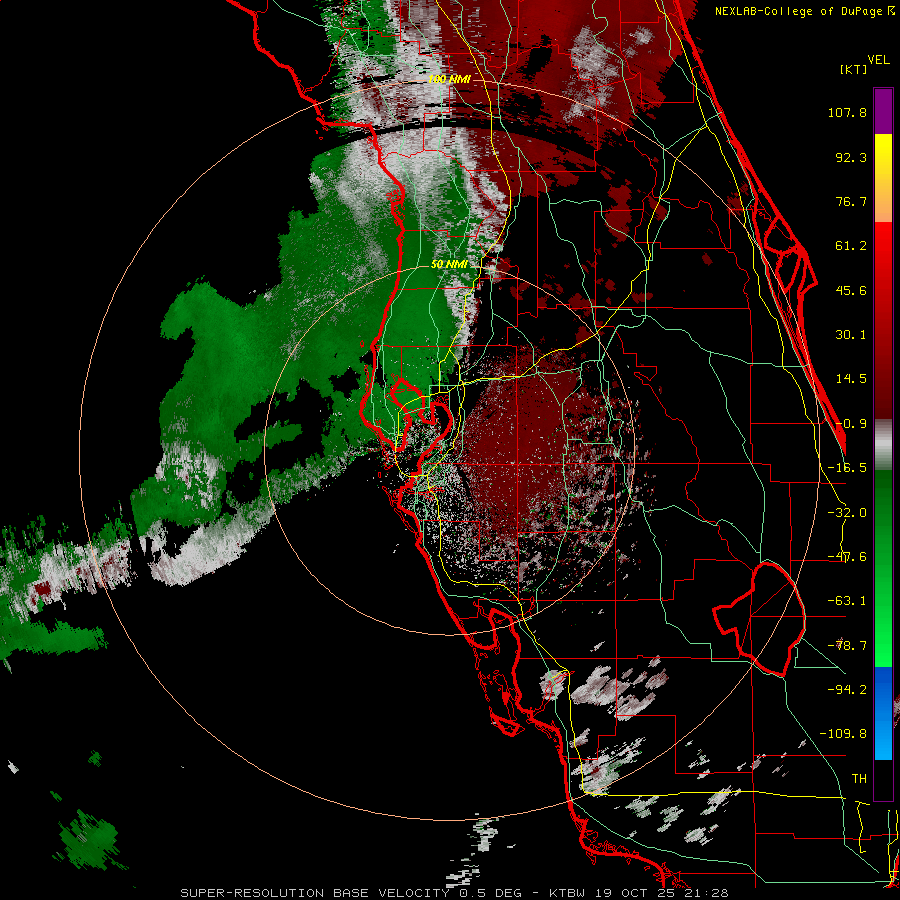Click the 100 NMI range ring label
Image resolution: width=900 pixels, height=900 pixels.
[x=449, y=79]
